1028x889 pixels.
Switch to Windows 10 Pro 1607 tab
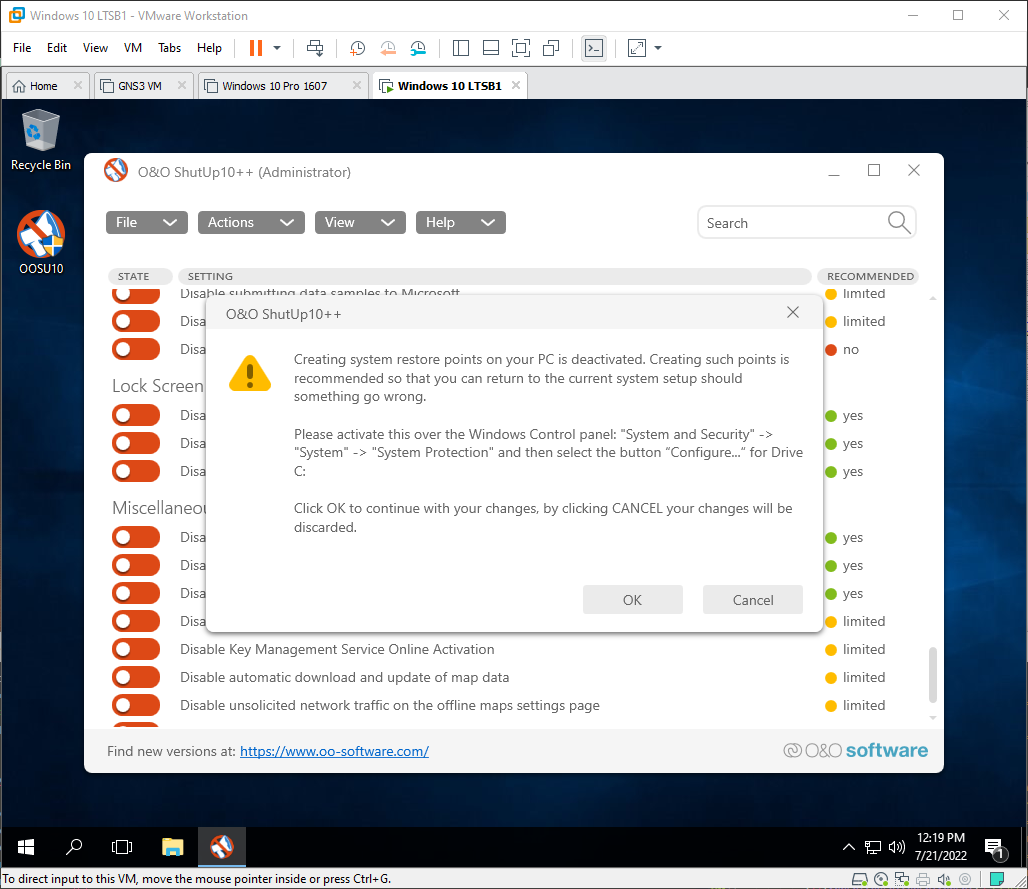click(x=274, y=86)
